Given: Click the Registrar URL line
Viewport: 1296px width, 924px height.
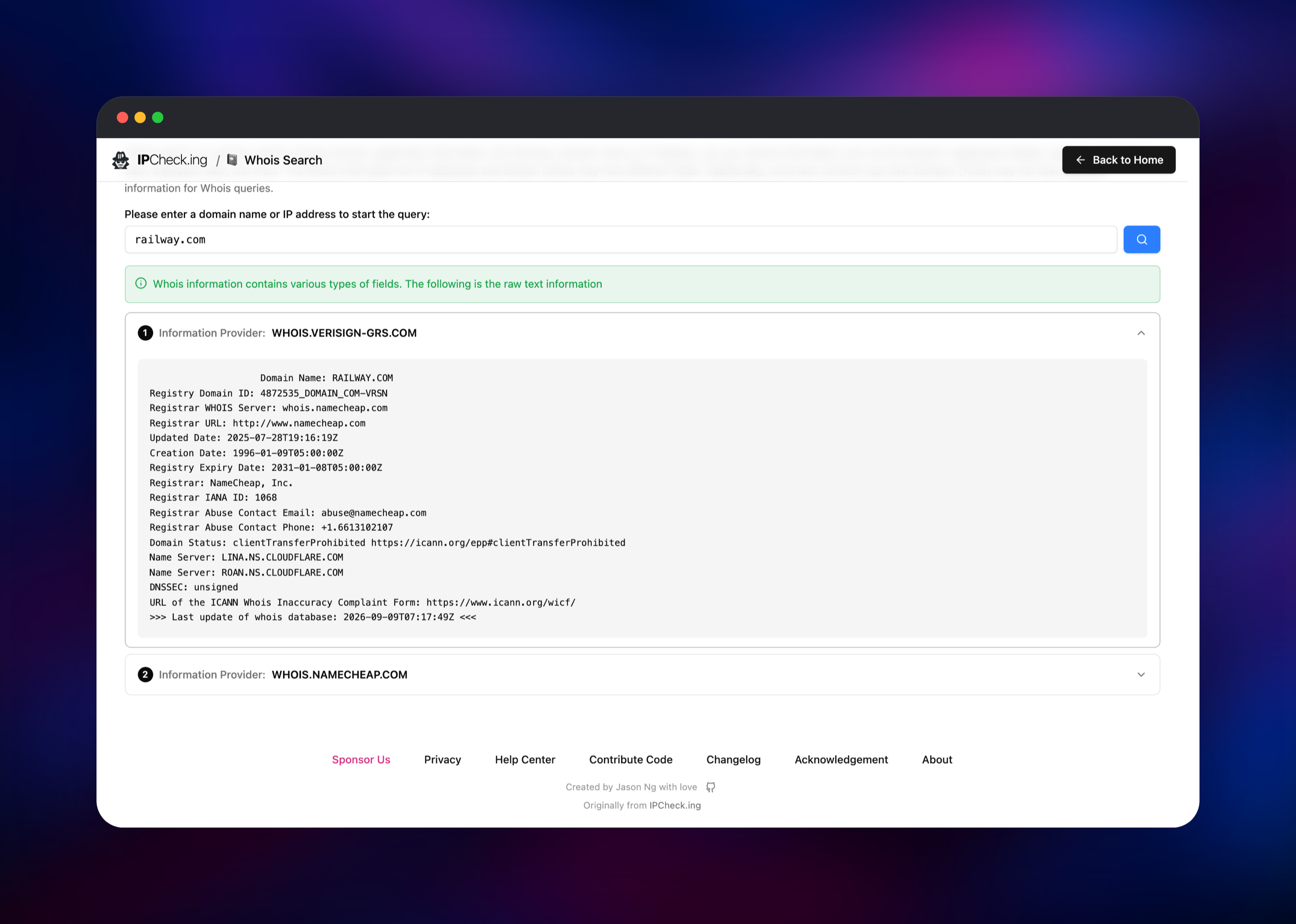Looking at the screenshot, I should pos(258,423).
